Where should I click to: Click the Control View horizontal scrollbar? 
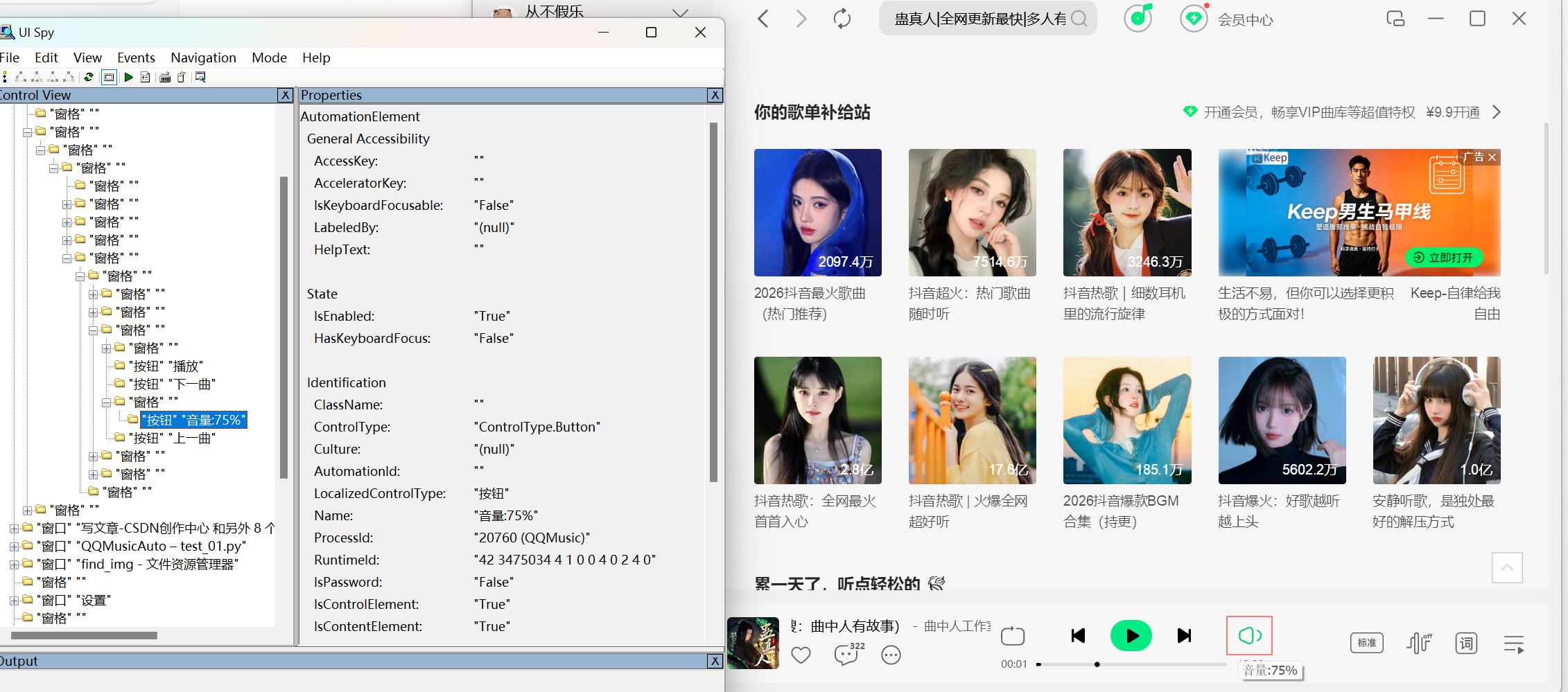(x=84, y=635)
